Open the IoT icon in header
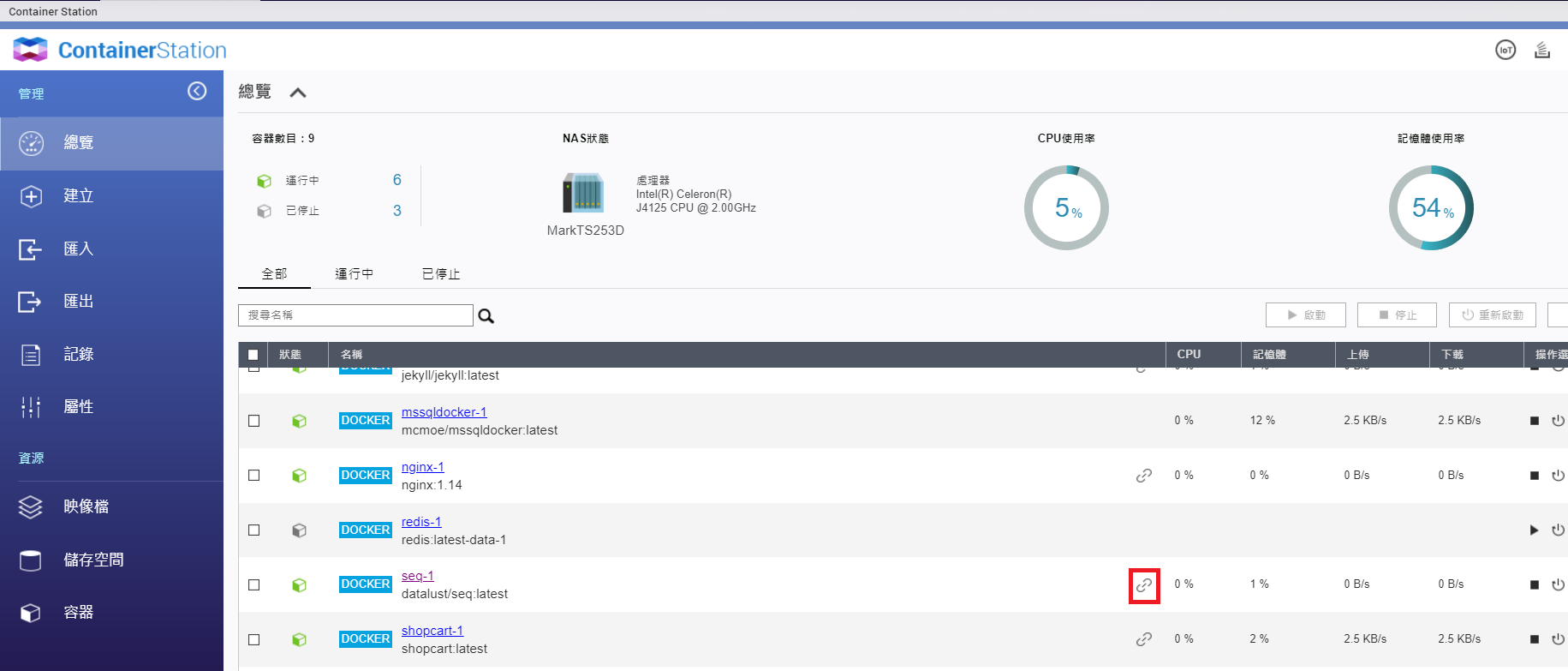1568x671 pixels. point(1505,51)
